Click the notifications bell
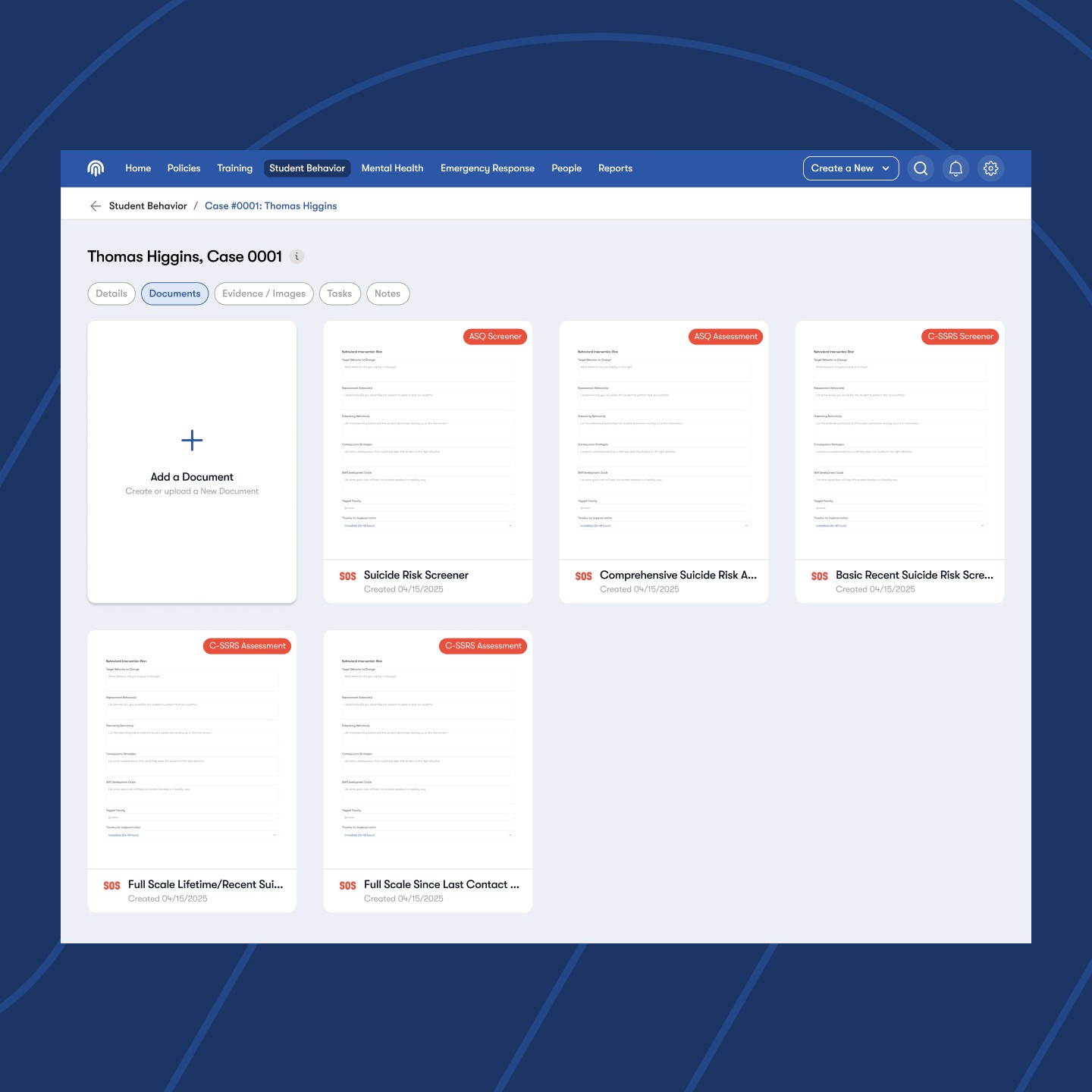 point(955,168)
